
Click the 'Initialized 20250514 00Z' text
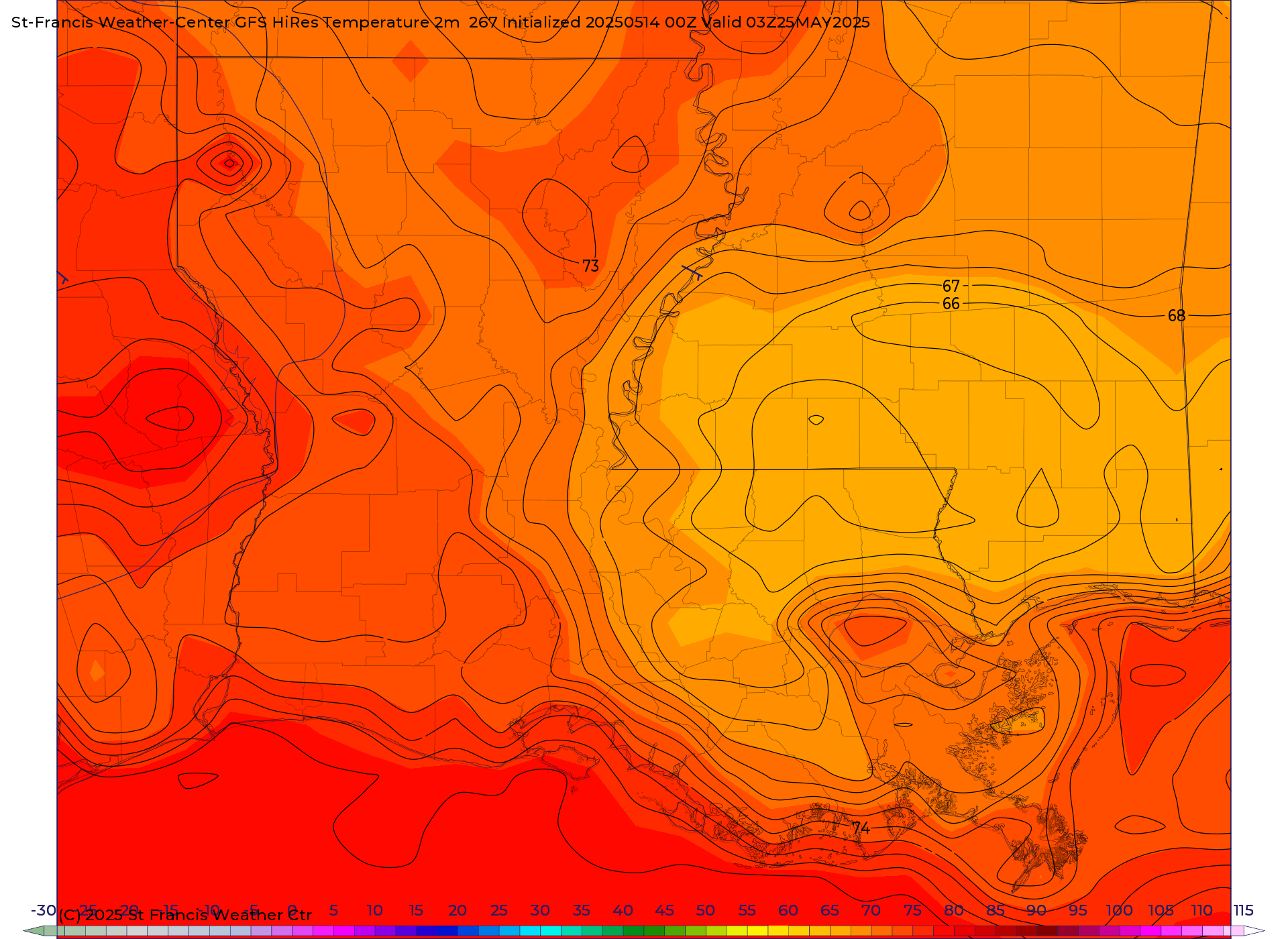[599, 23]
